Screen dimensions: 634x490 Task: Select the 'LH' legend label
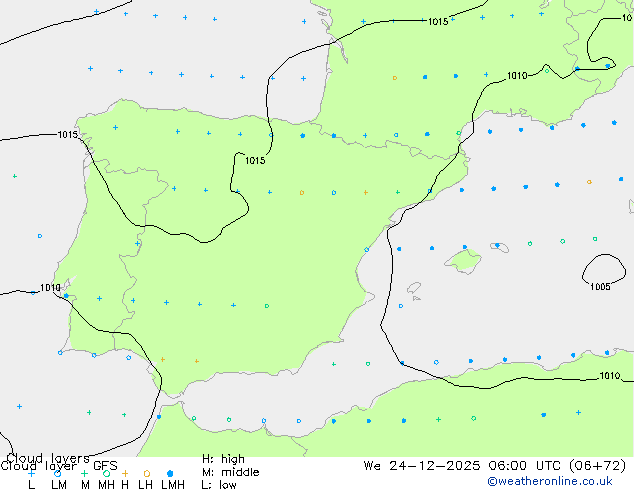pyautogui.click(x=146, y=484)
